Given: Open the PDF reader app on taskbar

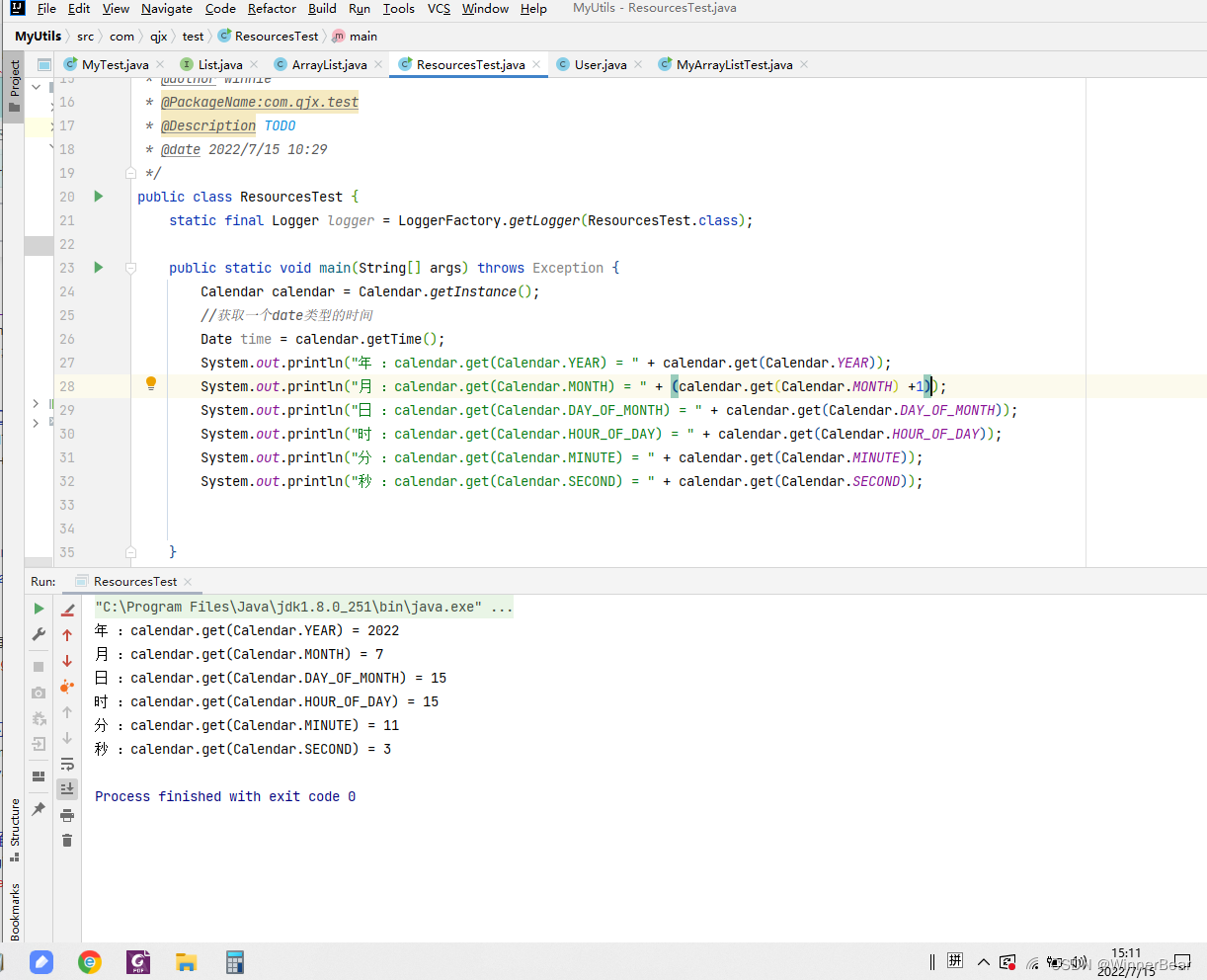Looking at the screenshot, I should click(138, 962).
